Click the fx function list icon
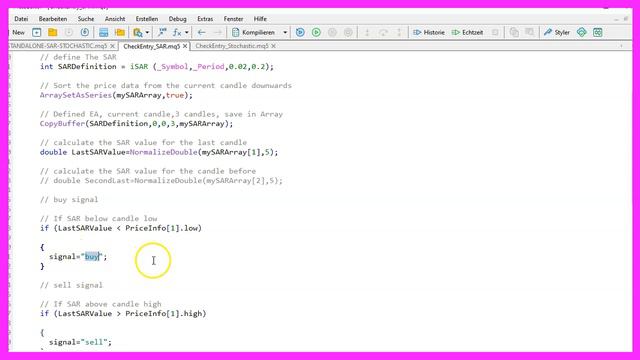The width and height of the screenshot is (640, 360). point(177,32)
